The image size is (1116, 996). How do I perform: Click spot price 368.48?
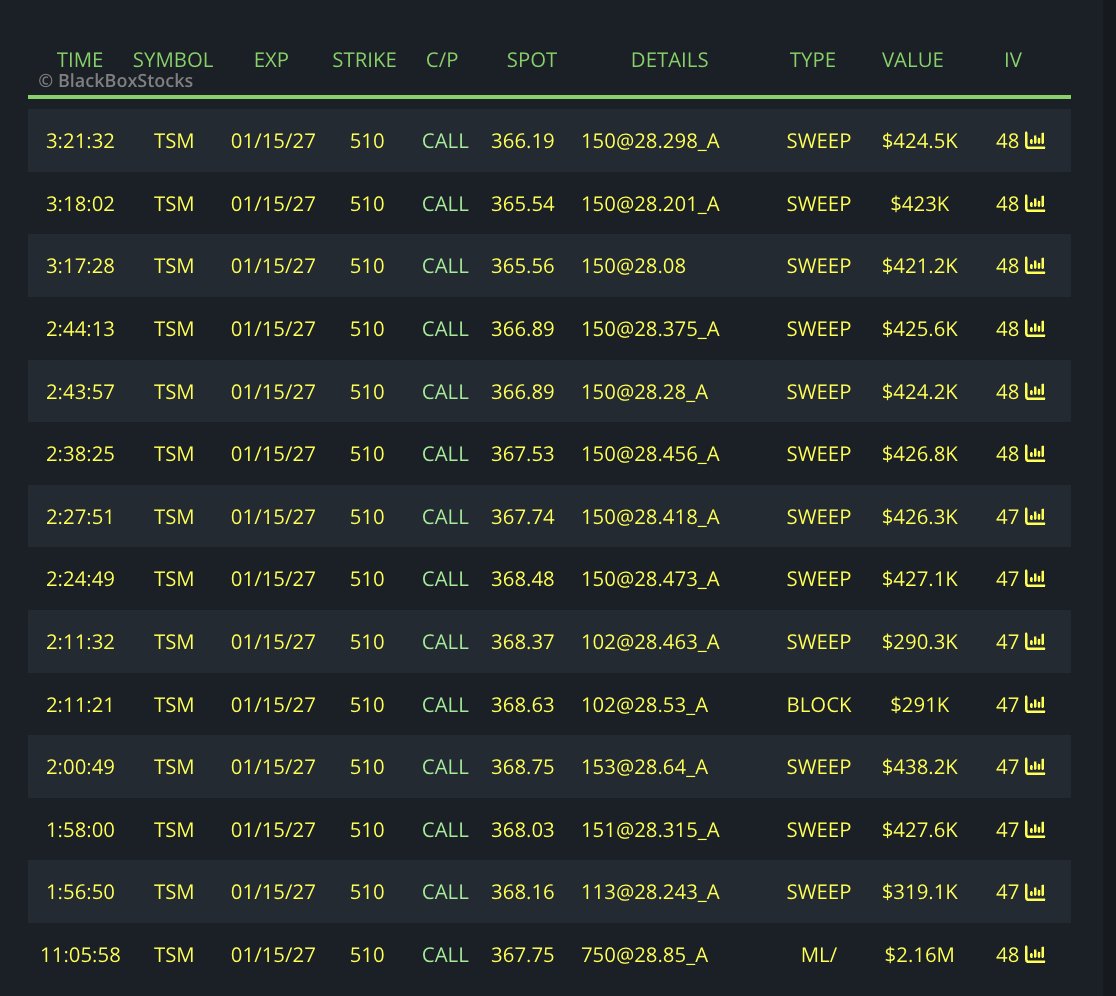click(x=522, y=579)
